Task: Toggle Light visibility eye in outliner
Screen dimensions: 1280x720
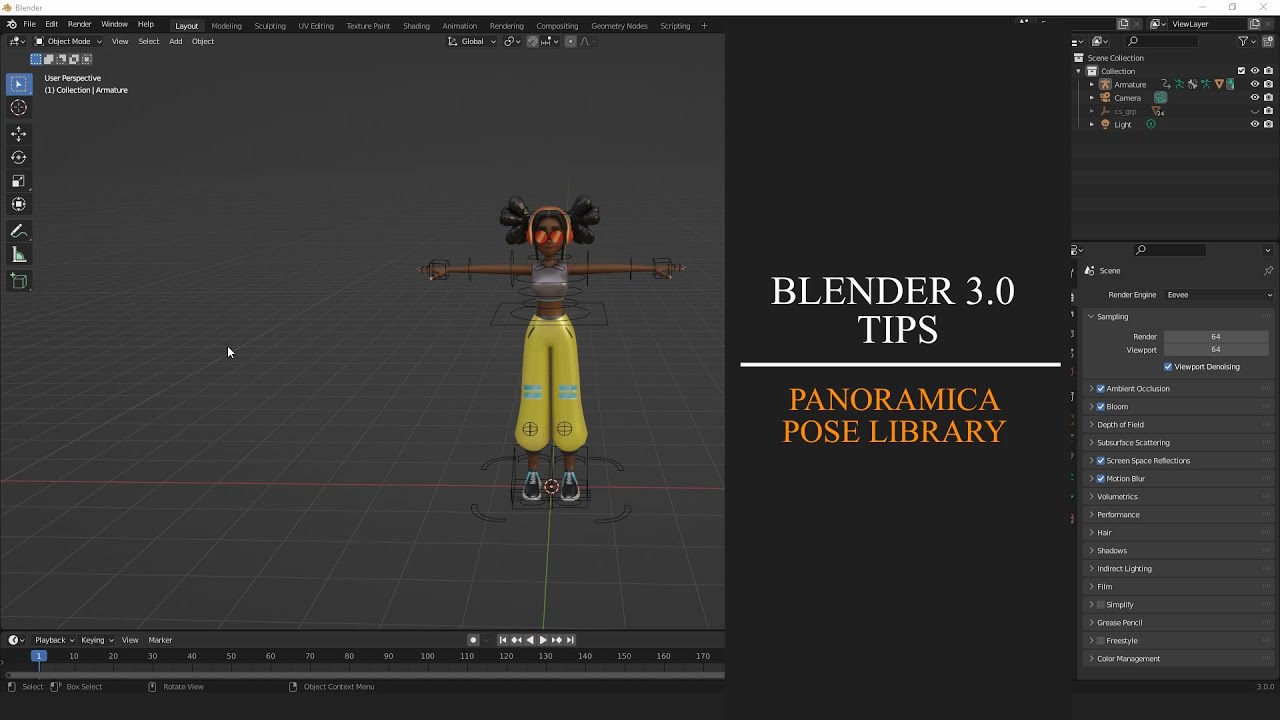Action: coord(1255,125)
